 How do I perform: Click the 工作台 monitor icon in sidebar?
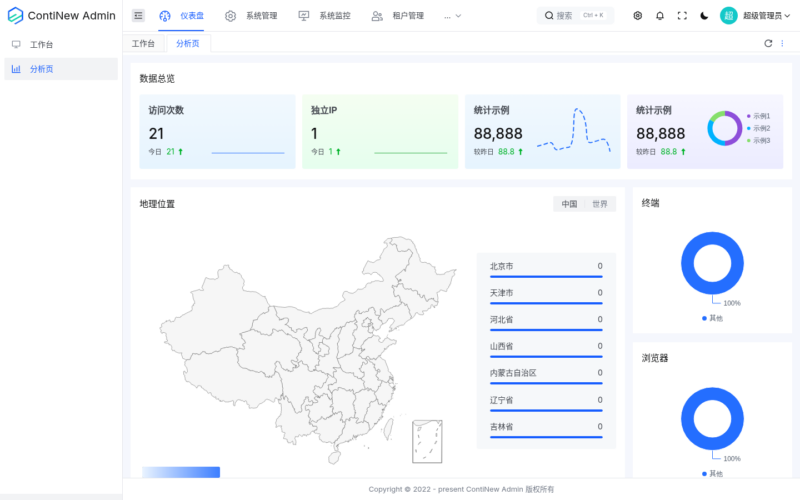[x=16, y=44]
